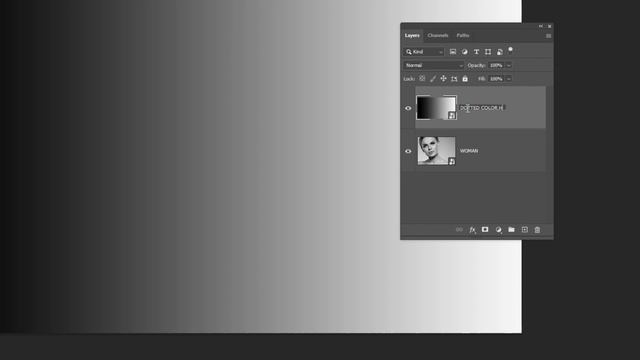Close the Layers panel
This screenshot has width=640, height=360.
[x=549, y=26]
